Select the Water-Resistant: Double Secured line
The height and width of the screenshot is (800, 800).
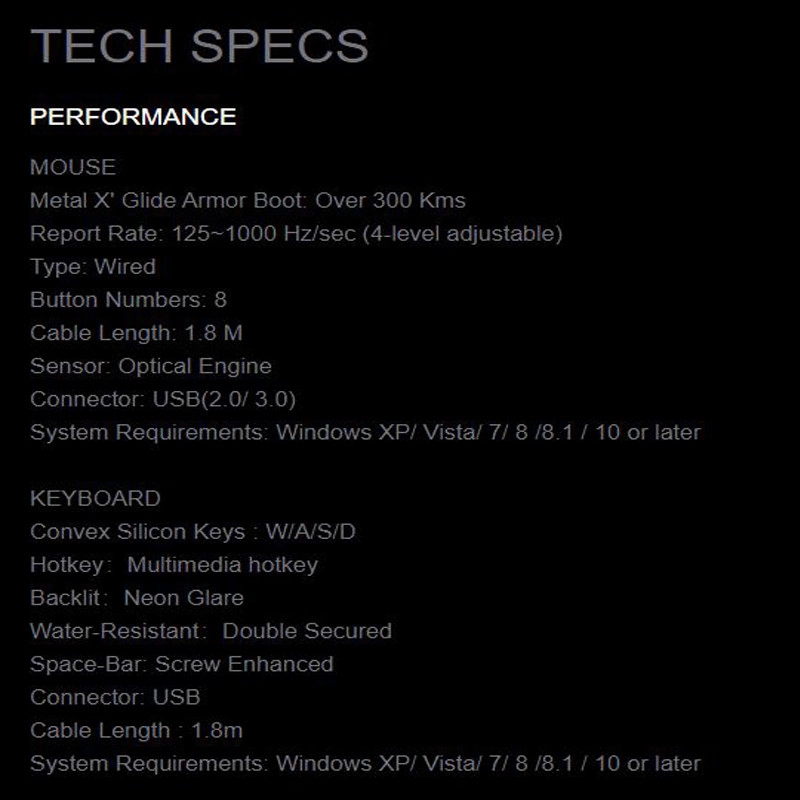tap(211, 631)
